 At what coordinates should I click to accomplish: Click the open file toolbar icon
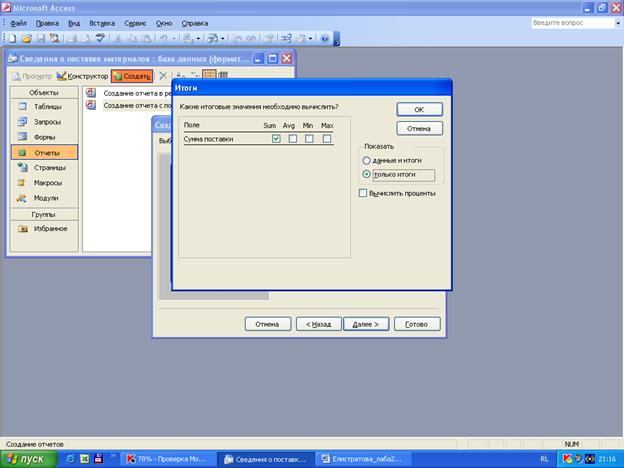(25, 38)
